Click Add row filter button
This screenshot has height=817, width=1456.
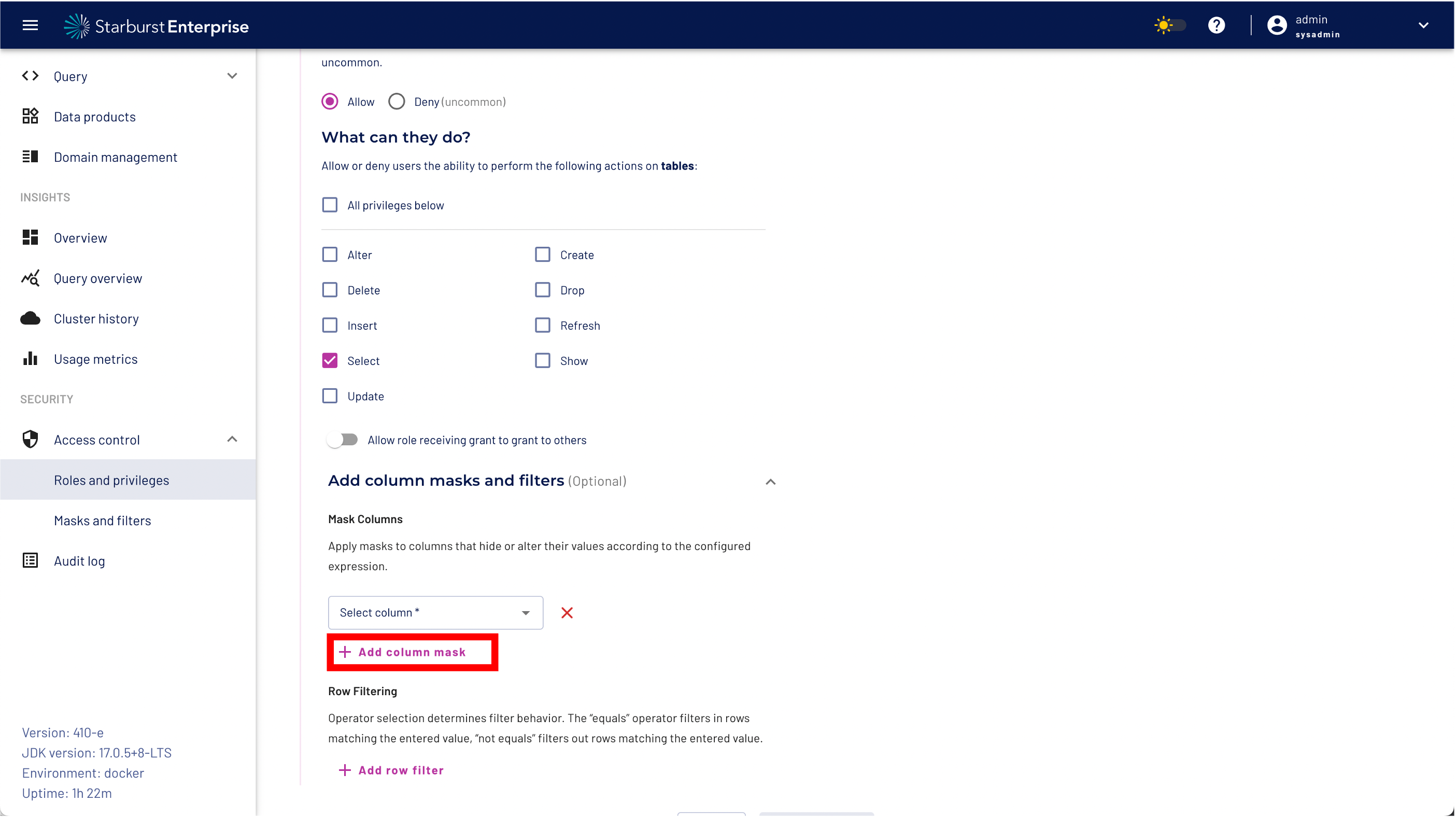coord(391,770)
